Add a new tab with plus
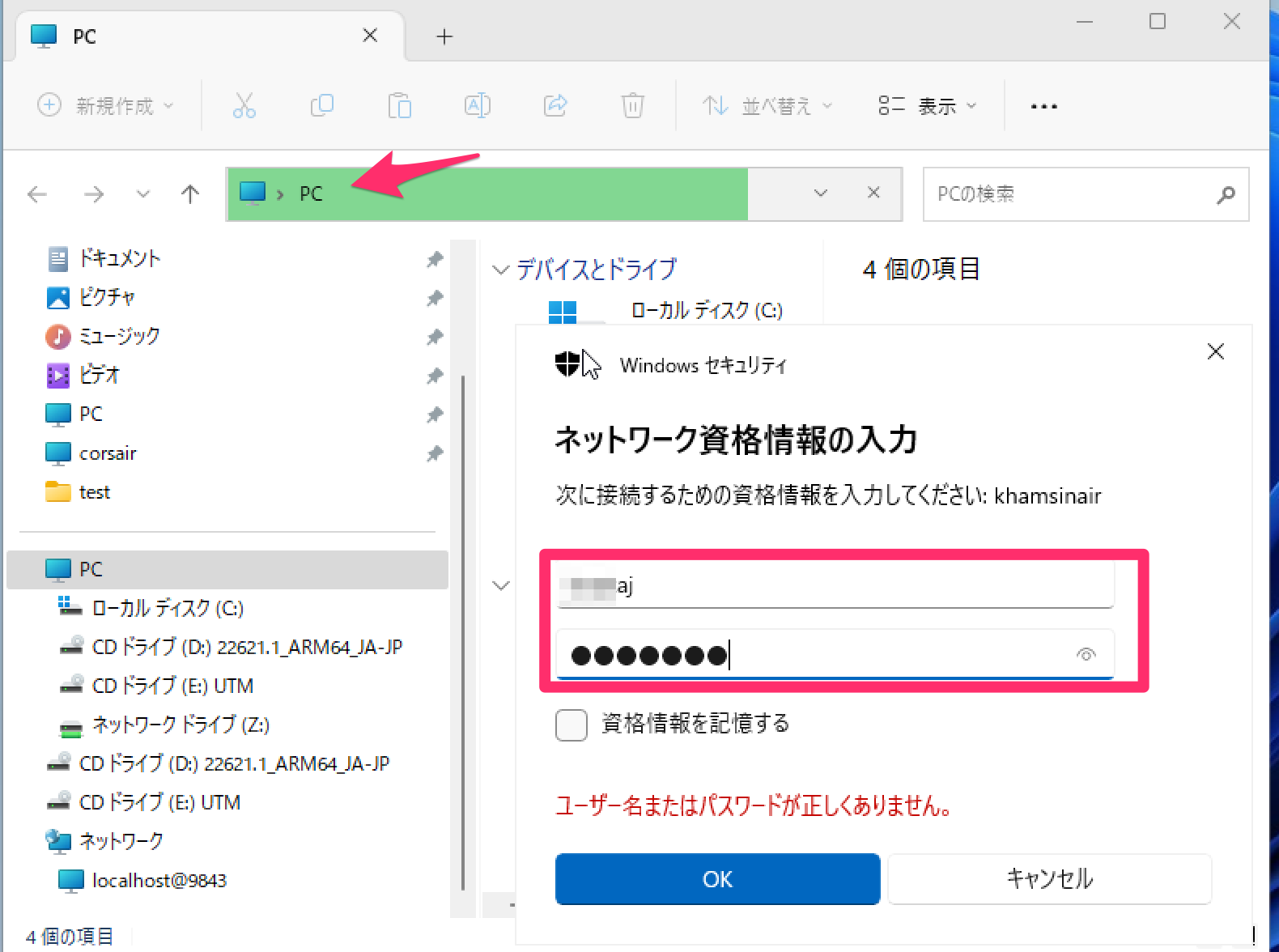Viewport: 1279px width, 952px height. (444, 36)
